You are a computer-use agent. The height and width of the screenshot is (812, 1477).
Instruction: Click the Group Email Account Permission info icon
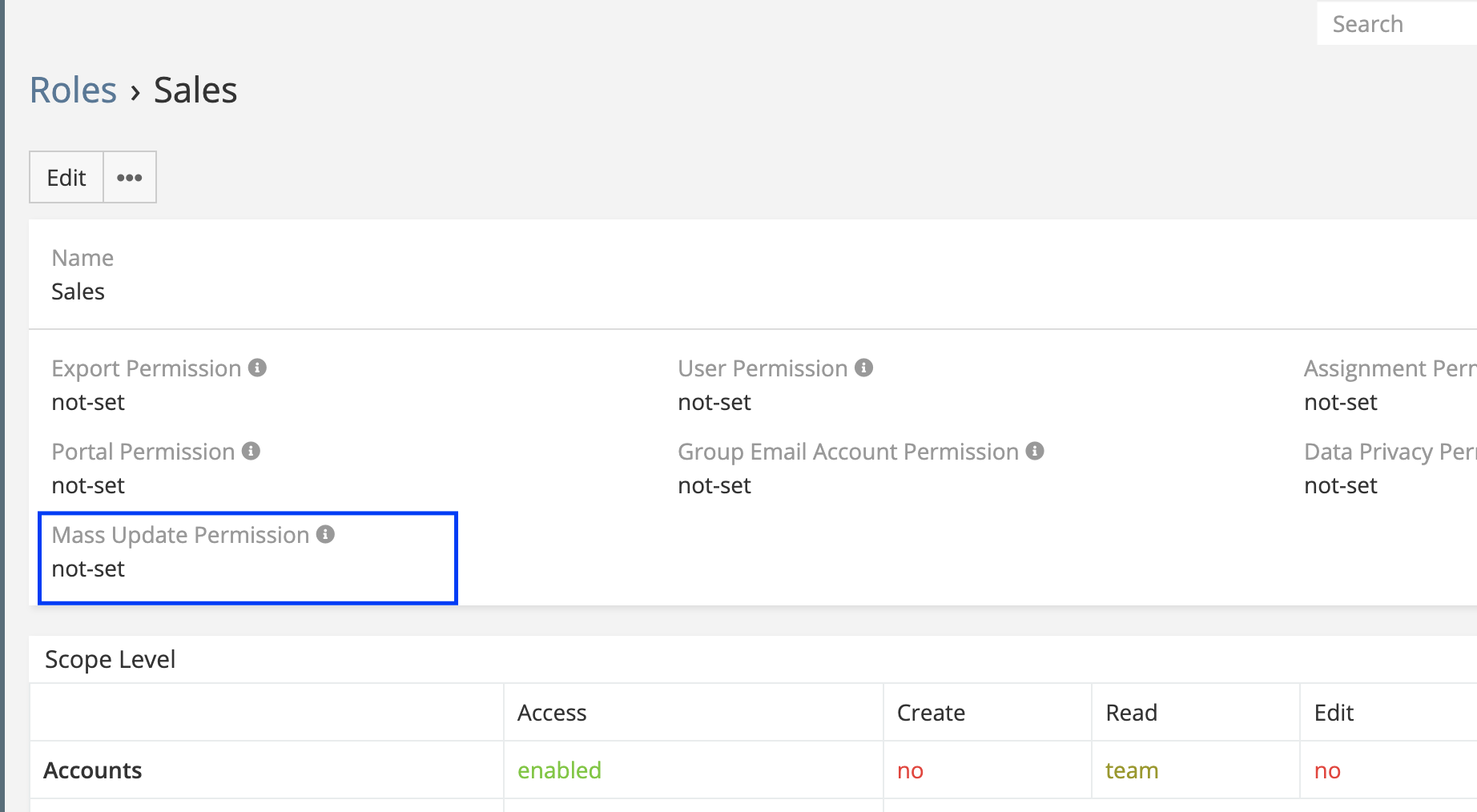1035,451
